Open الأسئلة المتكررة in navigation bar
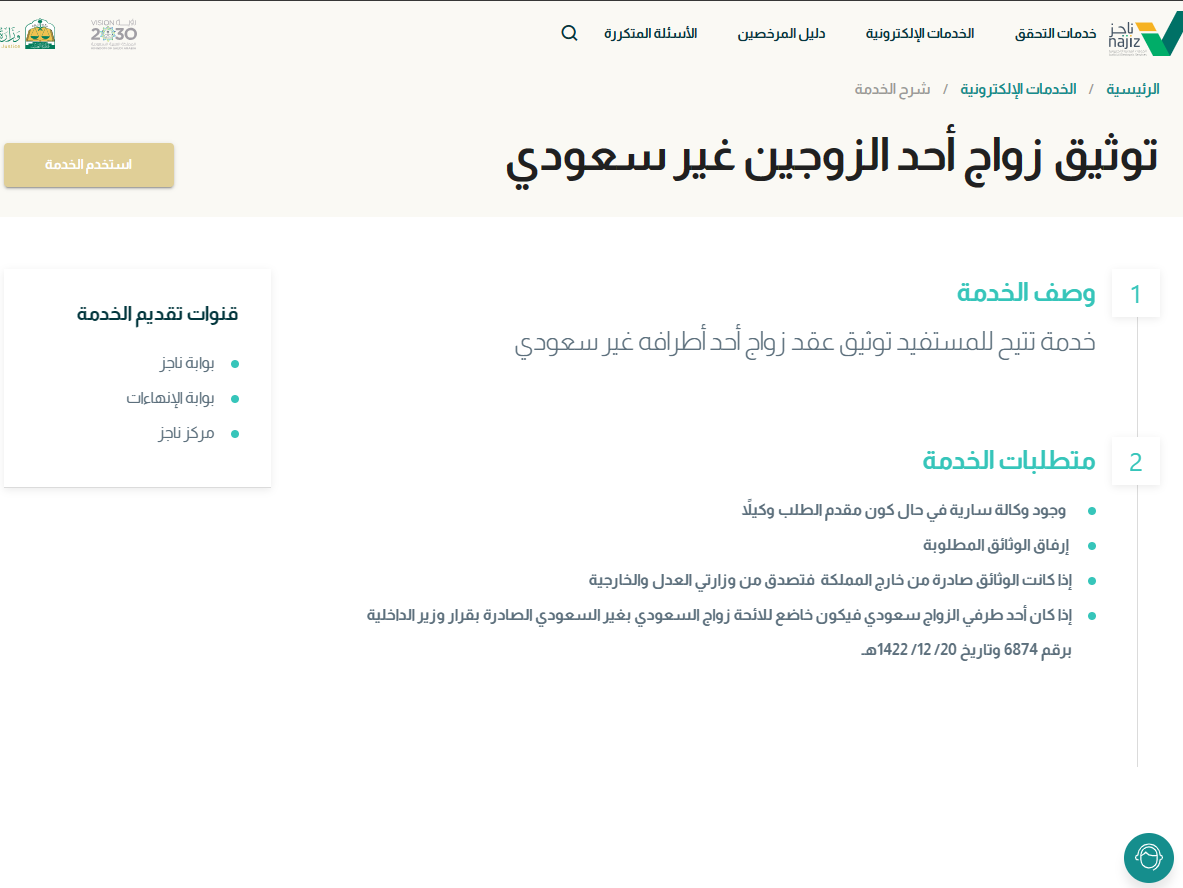The width and height of the screenshot is (1183, 888). 650,33
